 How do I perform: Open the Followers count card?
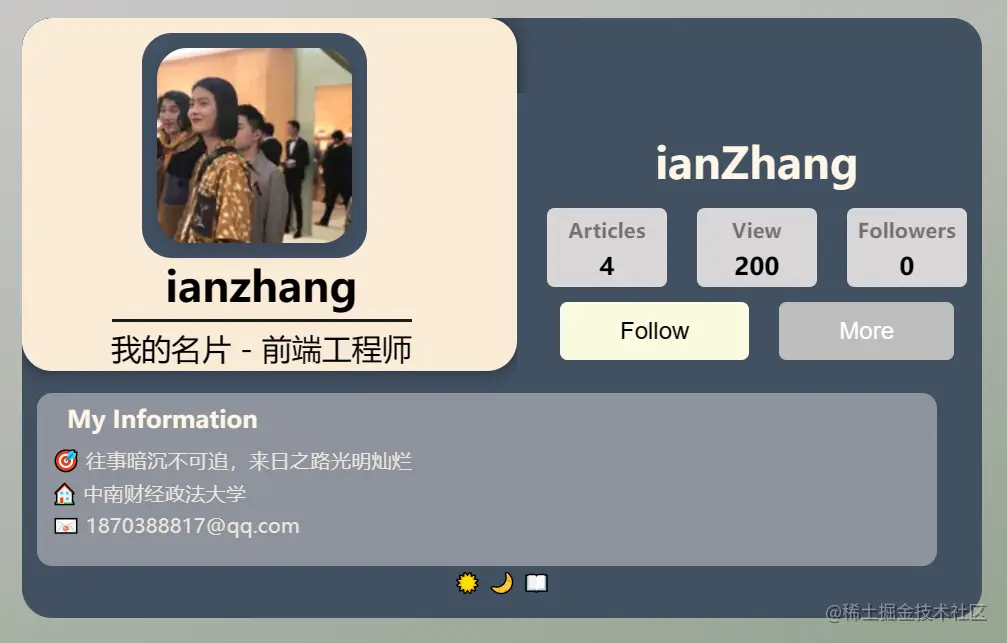(x=907, y=247)
